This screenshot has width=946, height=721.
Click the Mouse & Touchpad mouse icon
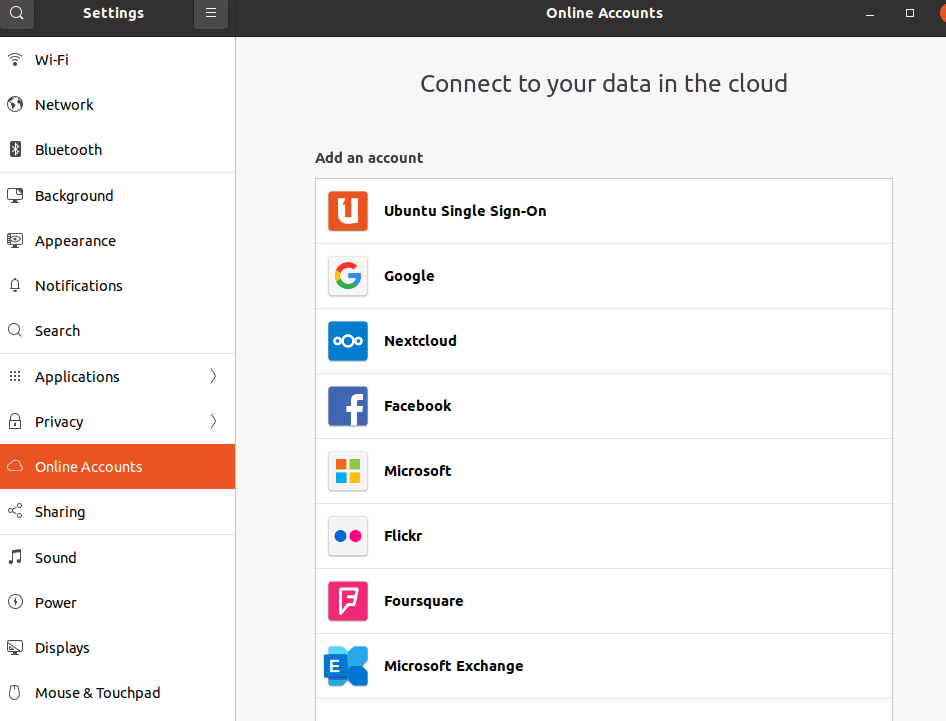[15, 692]
